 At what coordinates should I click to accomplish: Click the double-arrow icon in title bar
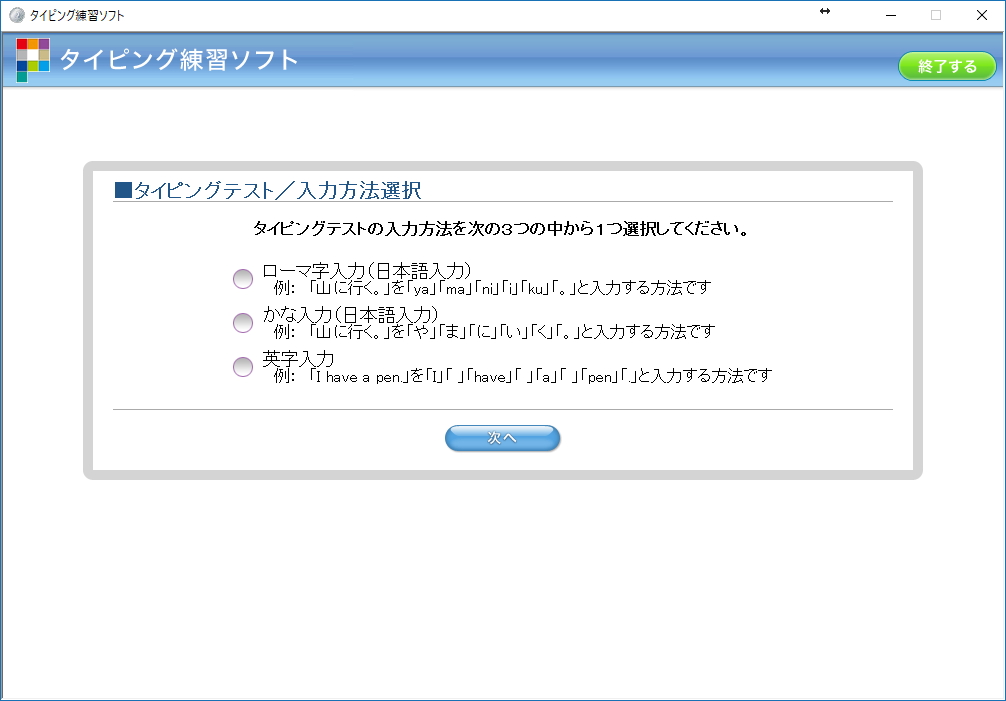tap(824, 13)
